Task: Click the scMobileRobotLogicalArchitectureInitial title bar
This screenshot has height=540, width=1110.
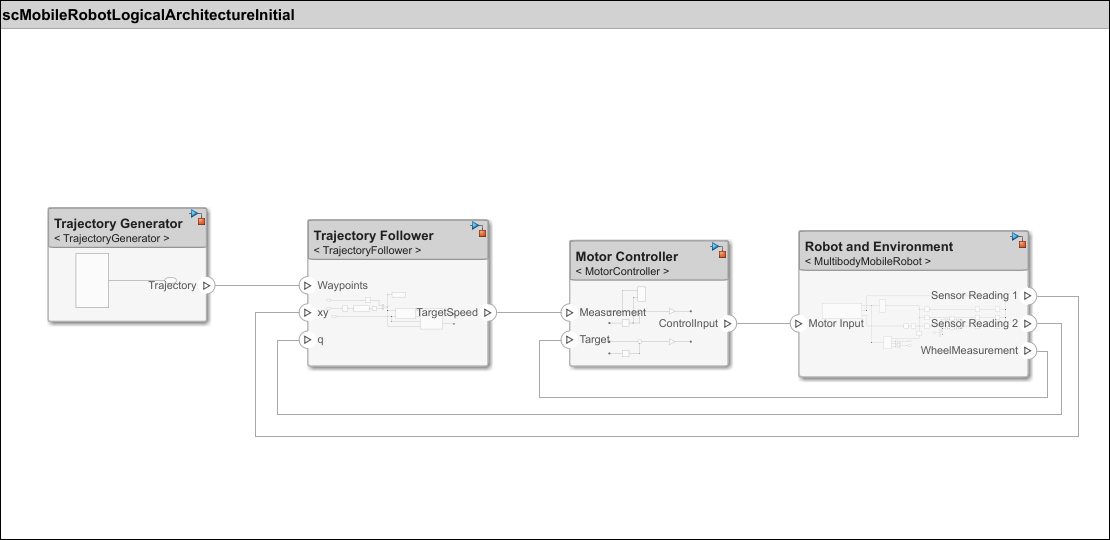Action: [148, 15]
